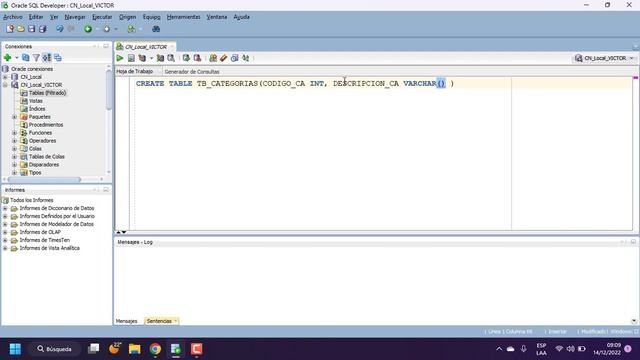Screen dimensions: 640x360
Task: Click the Save All icon
Action: (42, 29)
